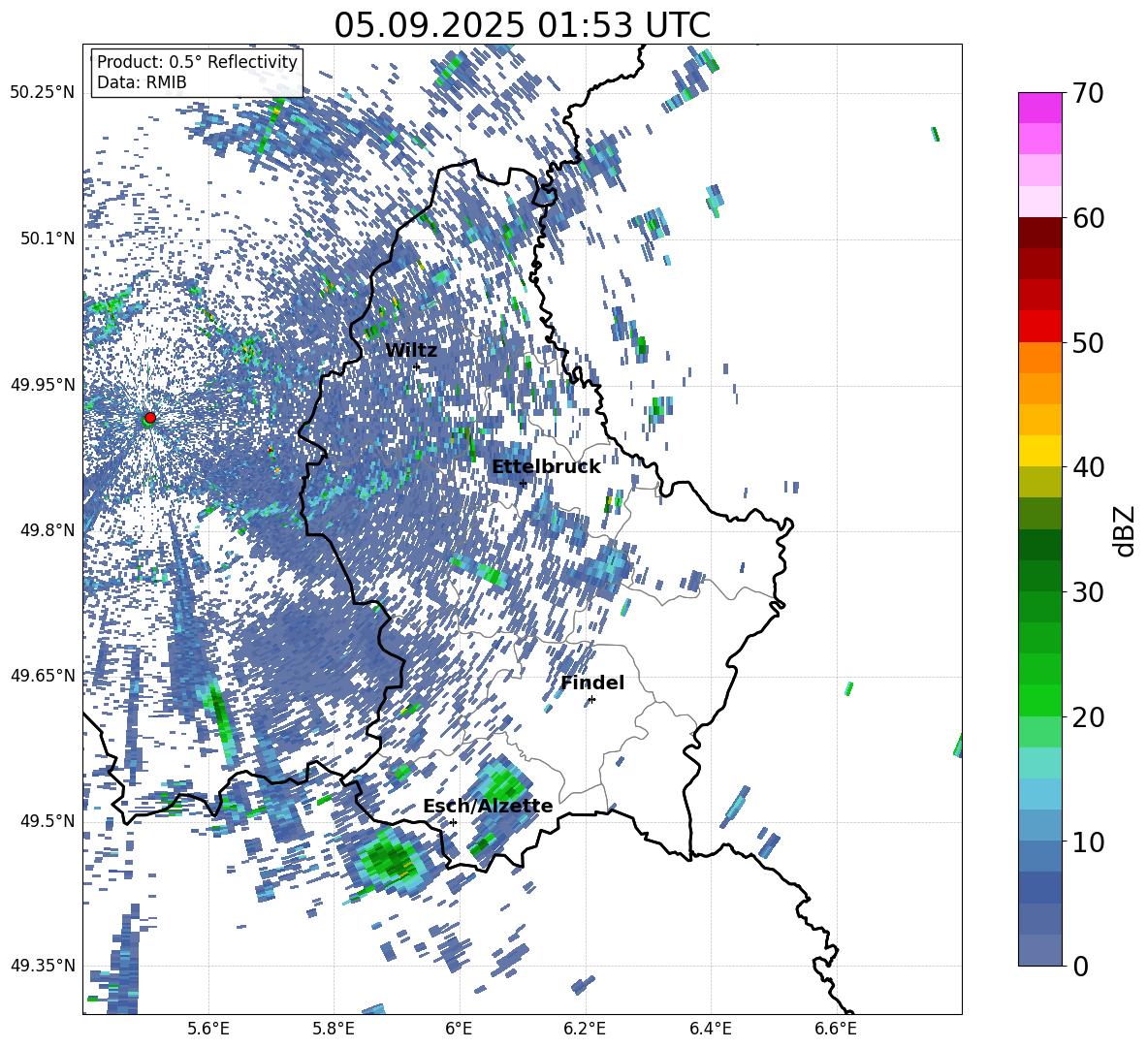Click colorbar tick label 60
The width and height of the screenshot is (1148, 1048).
click(1089, 218)
